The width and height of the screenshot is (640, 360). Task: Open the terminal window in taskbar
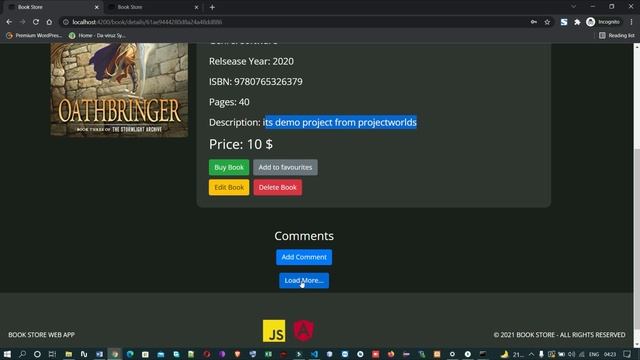pyautogui.click(x=483, y=354)
